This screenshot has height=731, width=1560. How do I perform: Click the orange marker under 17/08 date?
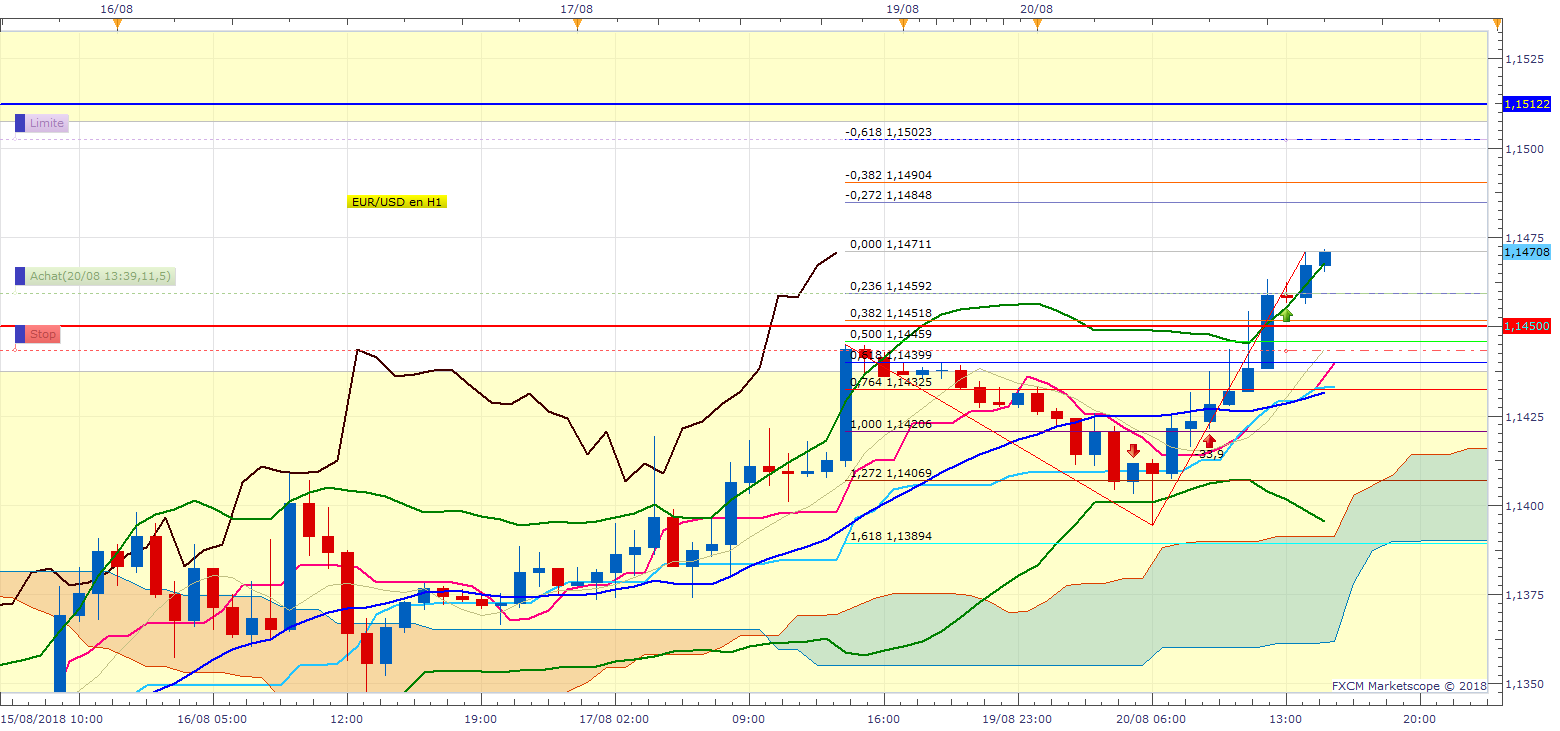[577, 25]
